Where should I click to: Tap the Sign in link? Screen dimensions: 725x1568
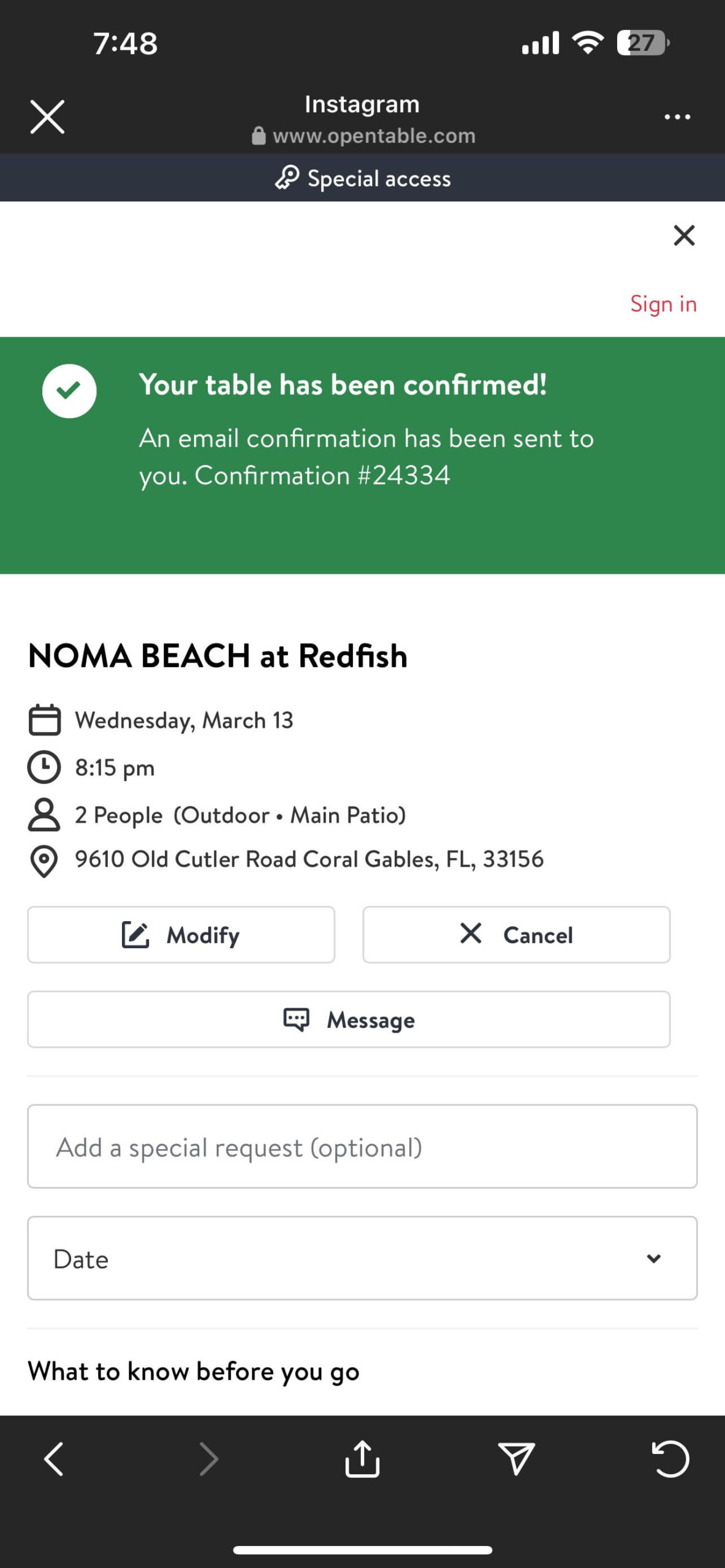pyautogui.click(x=663, y=304)
